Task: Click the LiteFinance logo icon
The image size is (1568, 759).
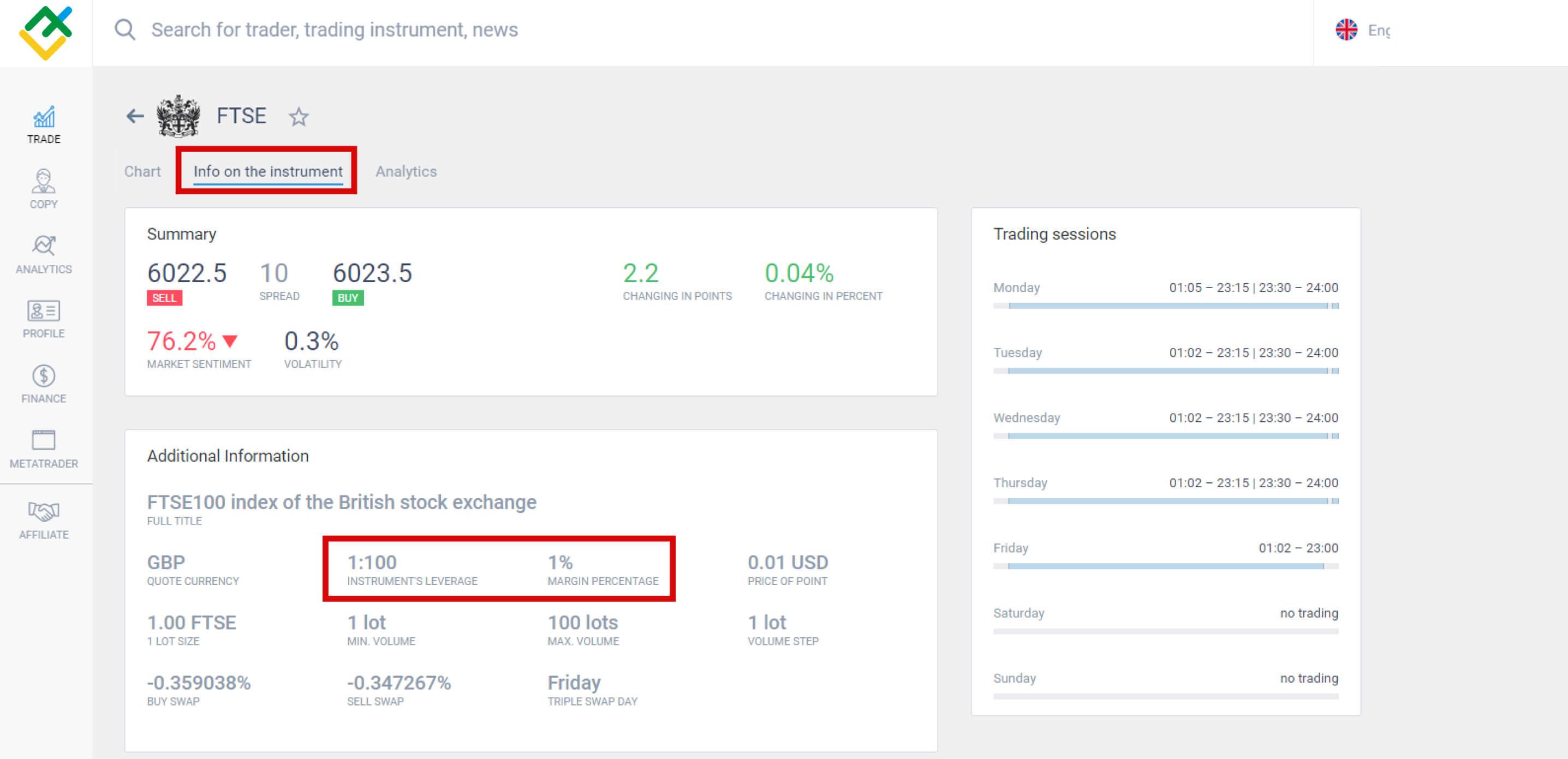Action: [x=46, y=33]
